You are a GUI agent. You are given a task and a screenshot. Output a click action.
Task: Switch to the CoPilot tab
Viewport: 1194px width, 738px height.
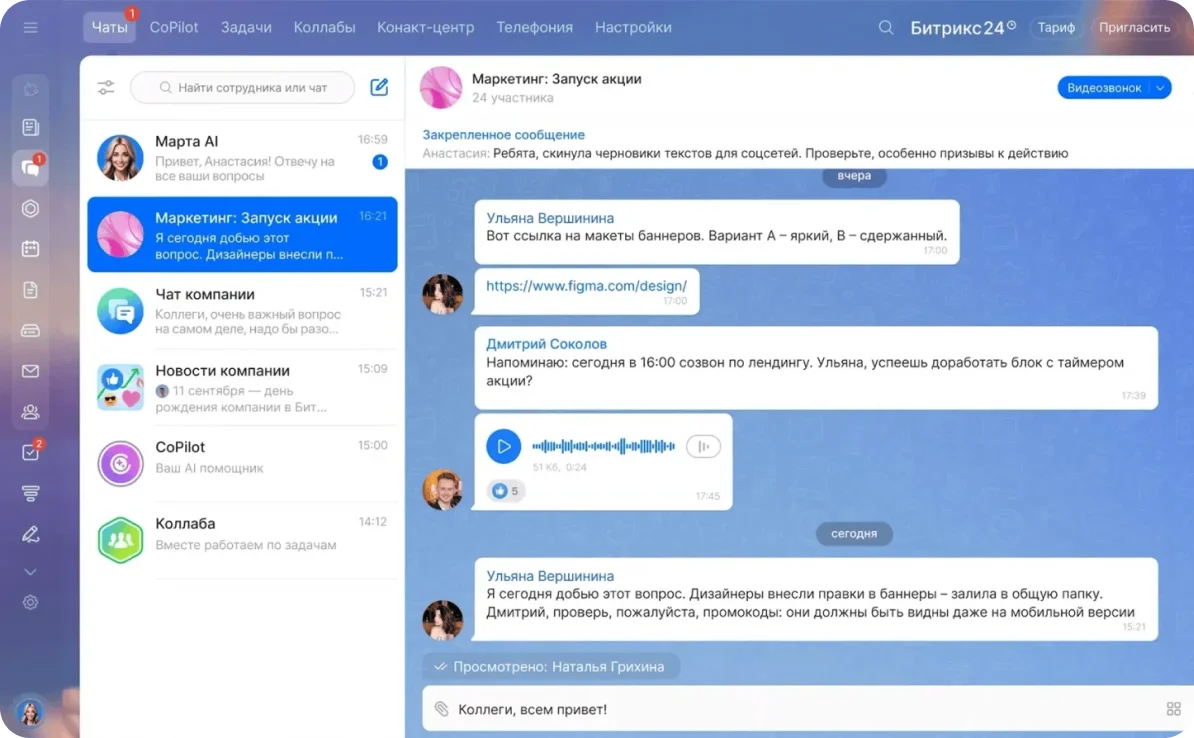pyautogui.click(x=174, y=27)
